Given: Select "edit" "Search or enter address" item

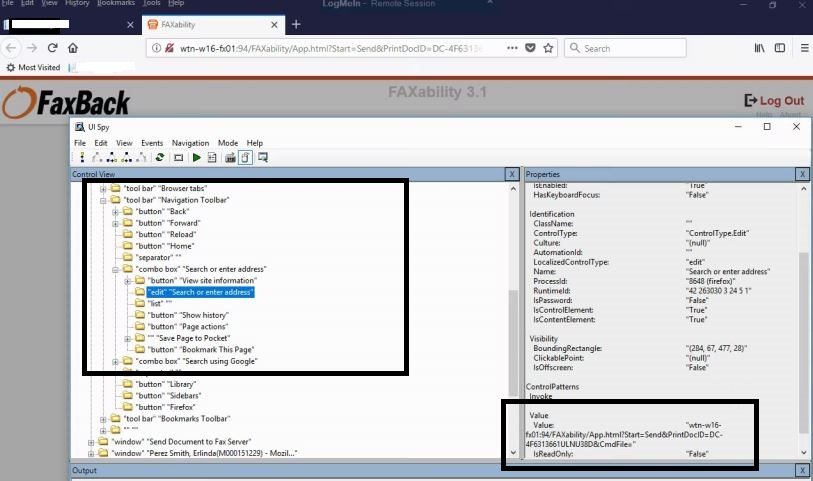Looking at the screenshot, I should pyautogui.click(x=201, y=292).
